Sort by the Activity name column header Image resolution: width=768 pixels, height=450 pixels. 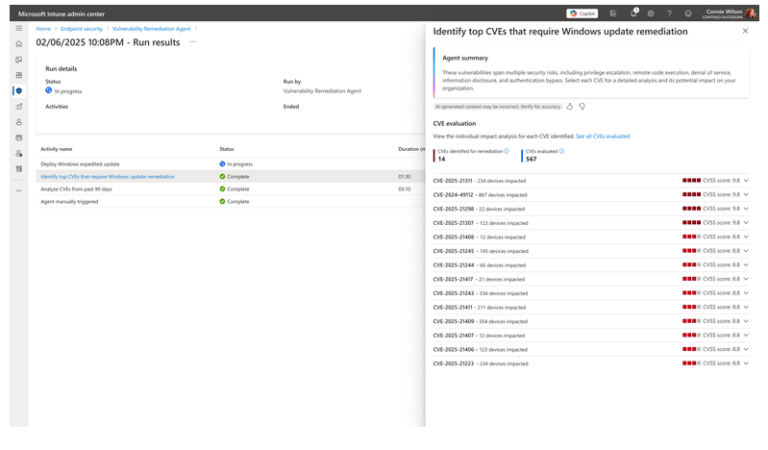(56, 149)
